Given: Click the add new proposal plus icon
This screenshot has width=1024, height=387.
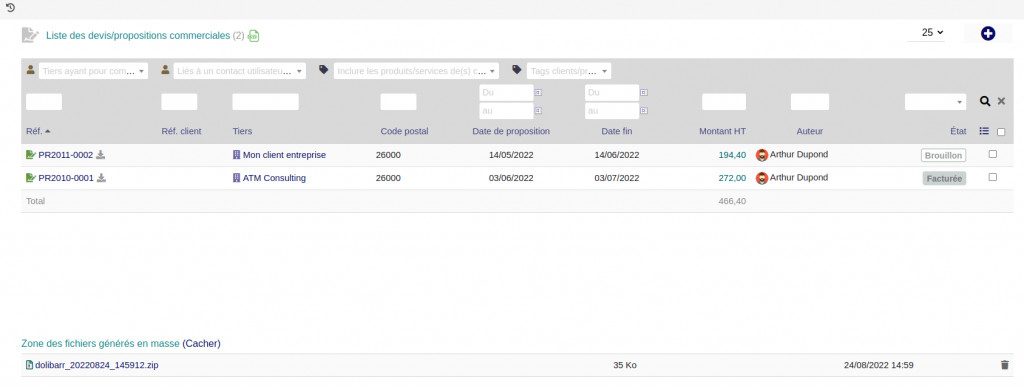Looking at the screenshot, I should click(987, 33).
